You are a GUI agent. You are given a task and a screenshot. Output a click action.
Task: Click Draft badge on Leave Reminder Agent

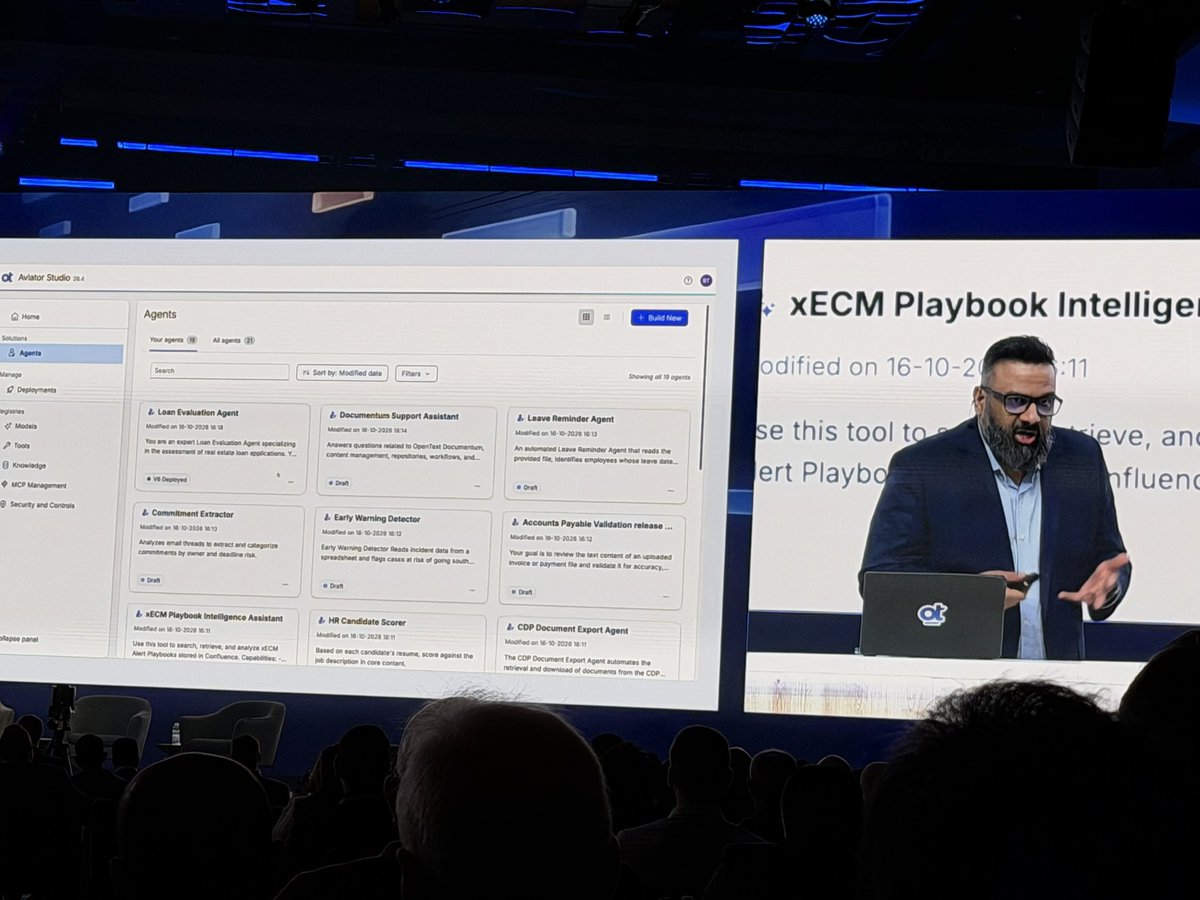[x=527, y=486]
